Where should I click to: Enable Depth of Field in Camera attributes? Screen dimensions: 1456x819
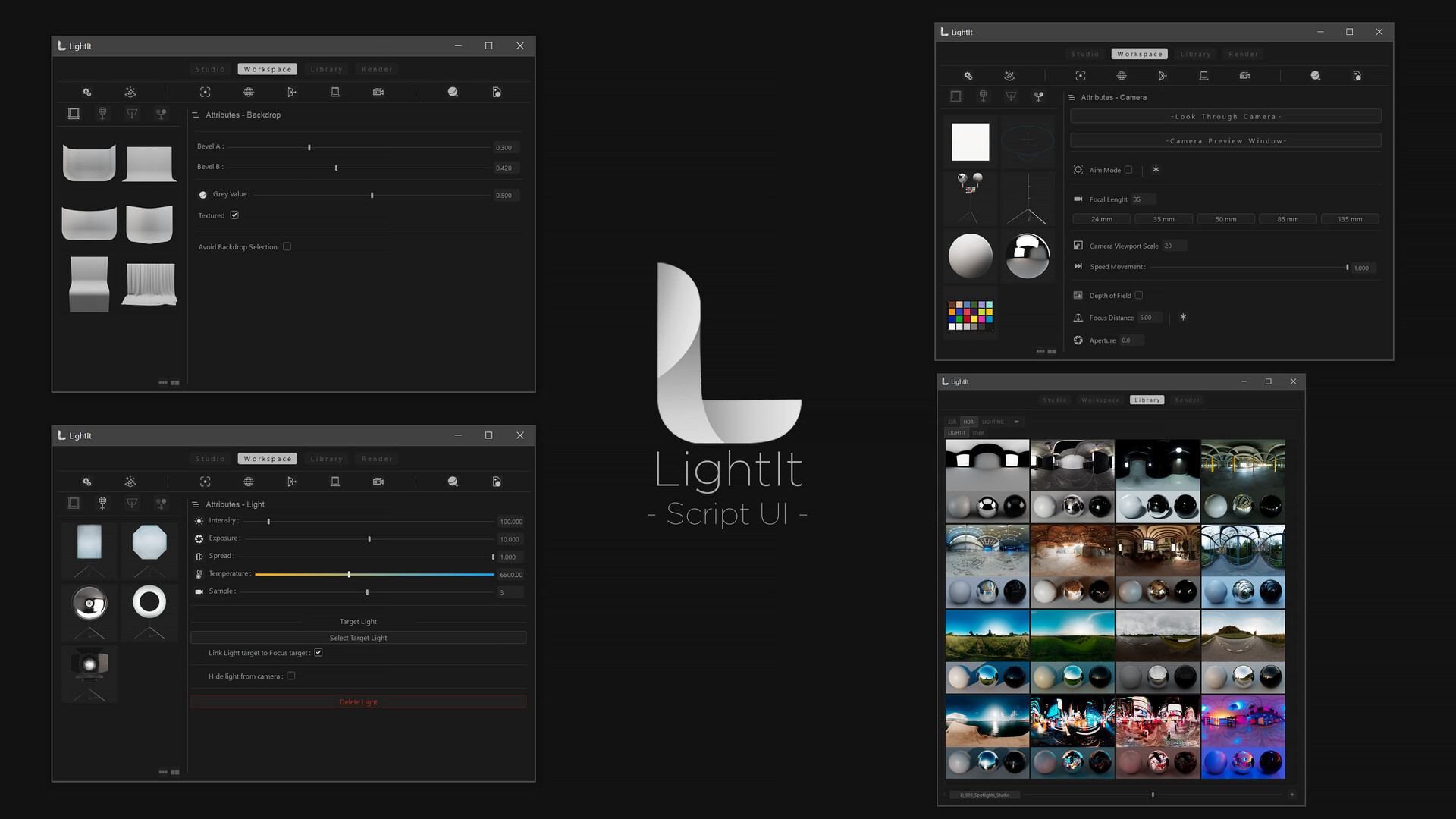coord(1139,295)
